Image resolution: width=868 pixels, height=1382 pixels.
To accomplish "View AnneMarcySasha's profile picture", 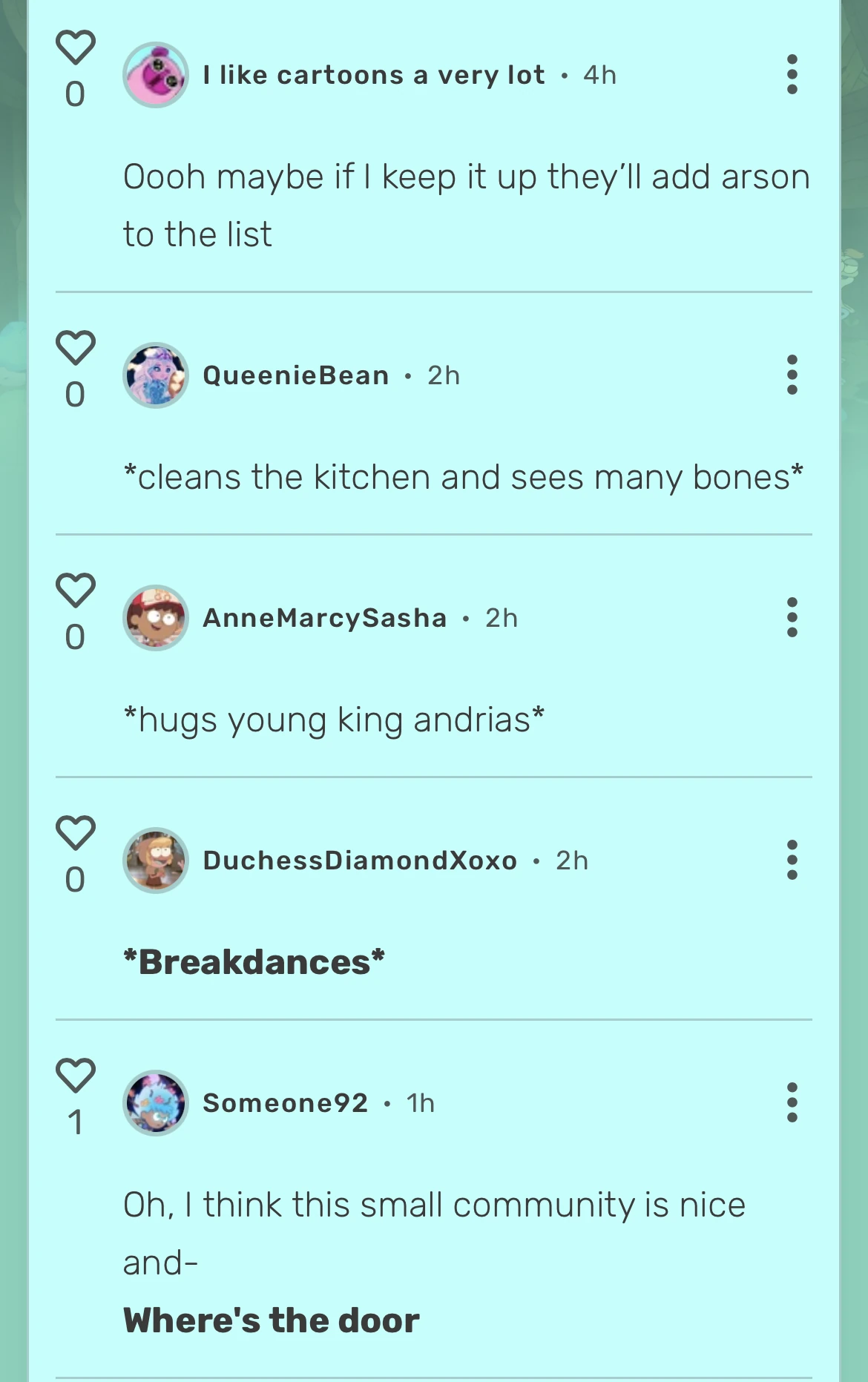I will pos(155,617).
